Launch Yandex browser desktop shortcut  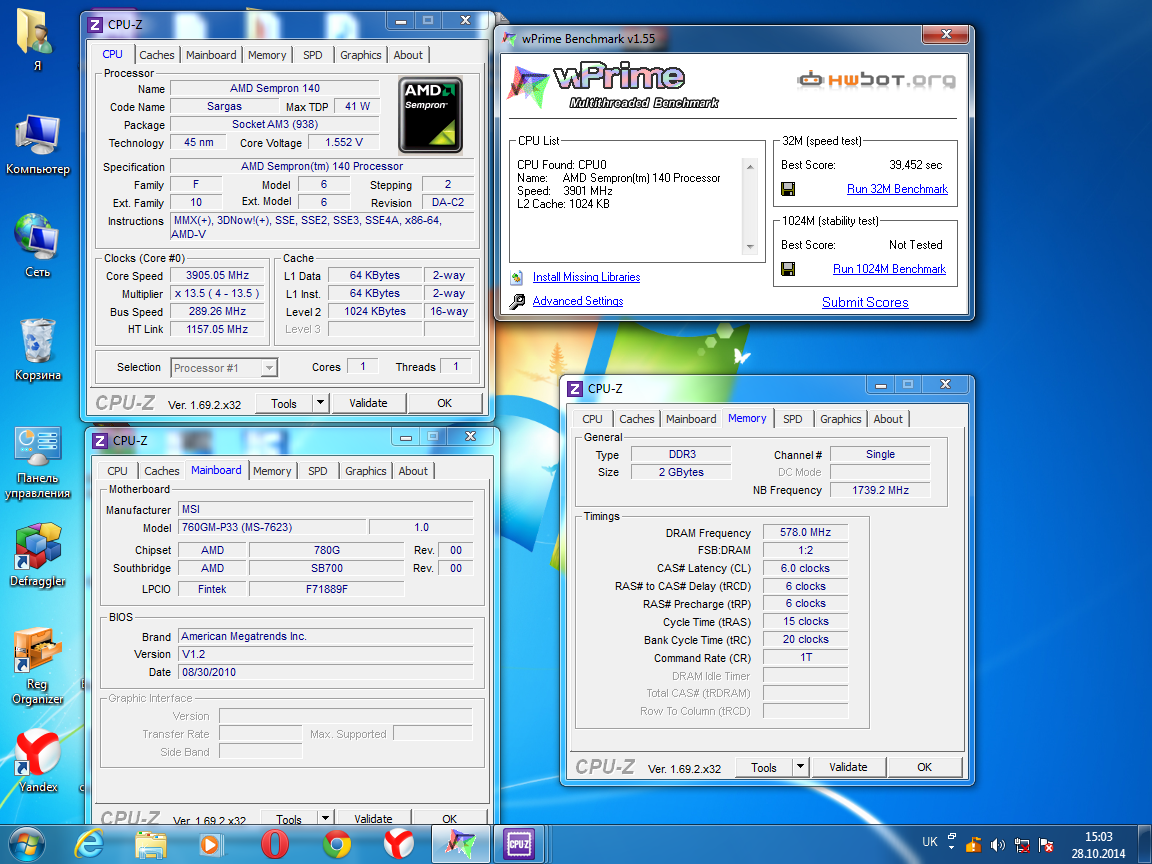37,761
